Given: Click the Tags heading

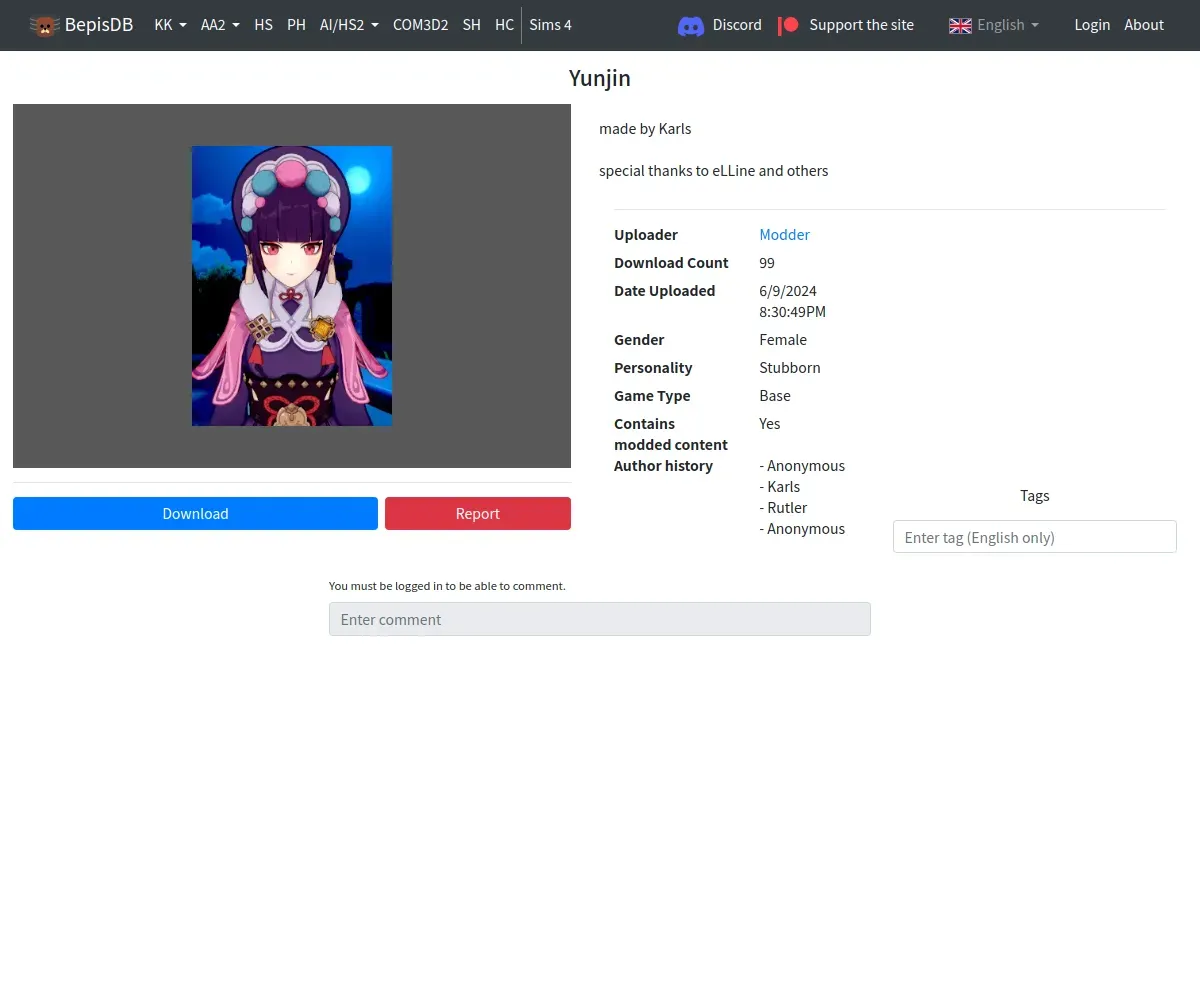Looking at the screenshot, I should 1035,495.
